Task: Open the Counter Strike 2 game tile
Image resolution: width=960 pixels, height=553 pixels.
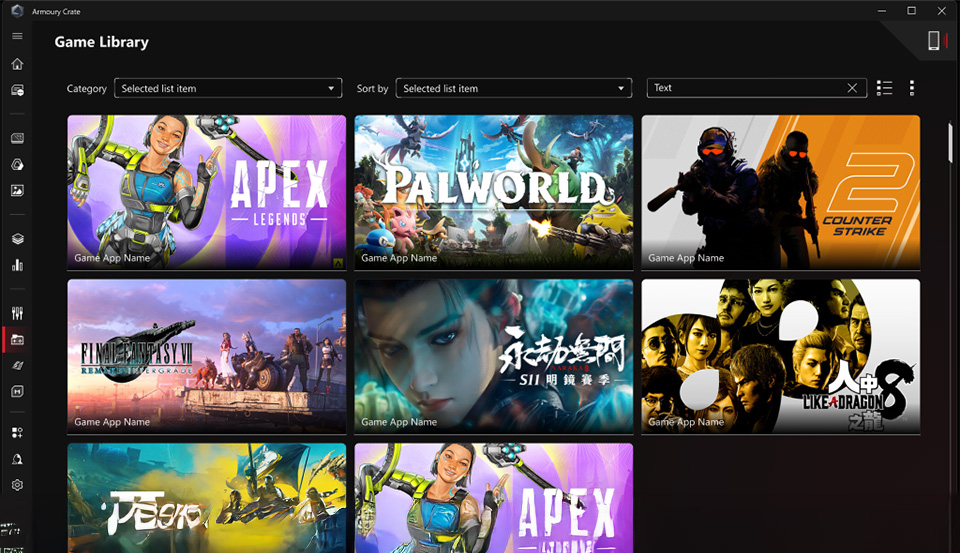Action: [780, 192]
